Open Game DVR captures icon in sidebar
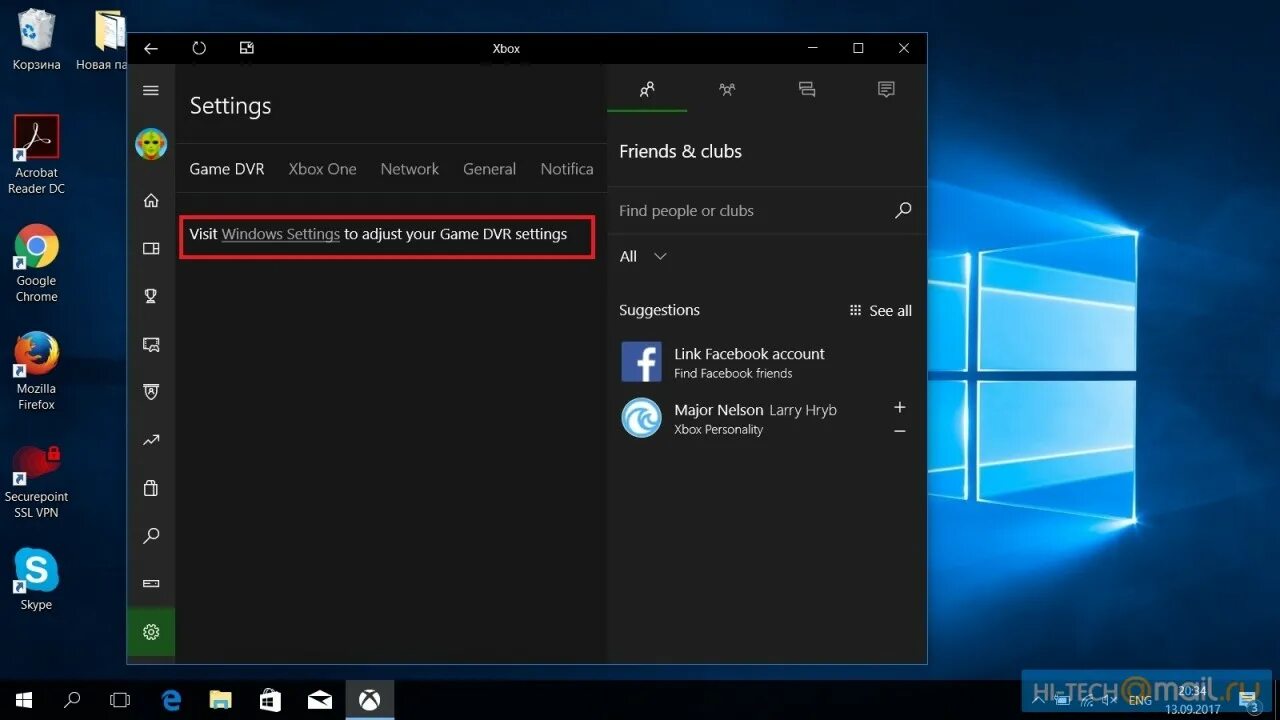The width and height of the screenshot is (1280, 720). point(151,344)
